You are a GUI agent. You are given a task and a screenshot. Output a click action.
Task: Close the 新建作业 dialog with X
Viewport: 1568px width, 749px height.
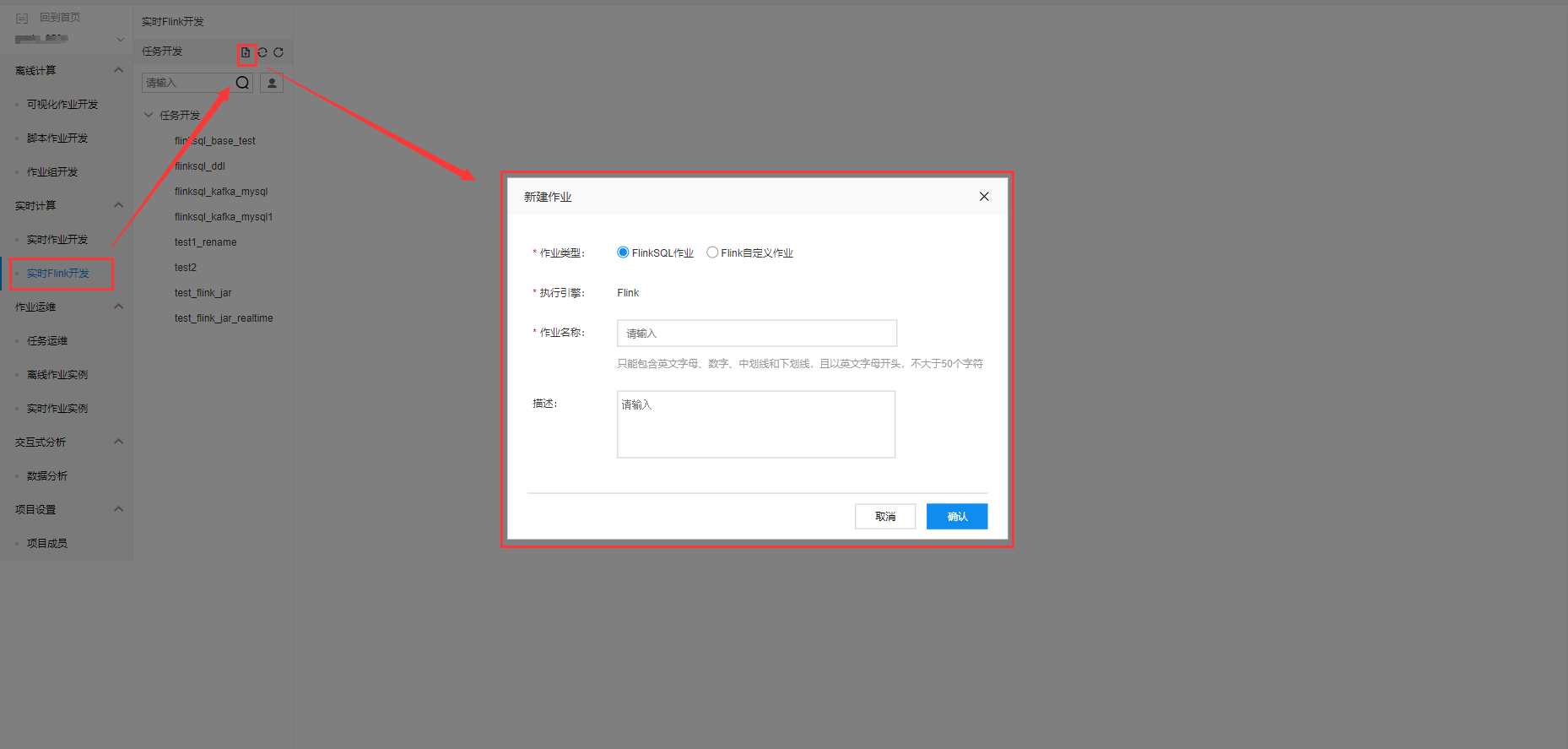click(x=984, y=197)
